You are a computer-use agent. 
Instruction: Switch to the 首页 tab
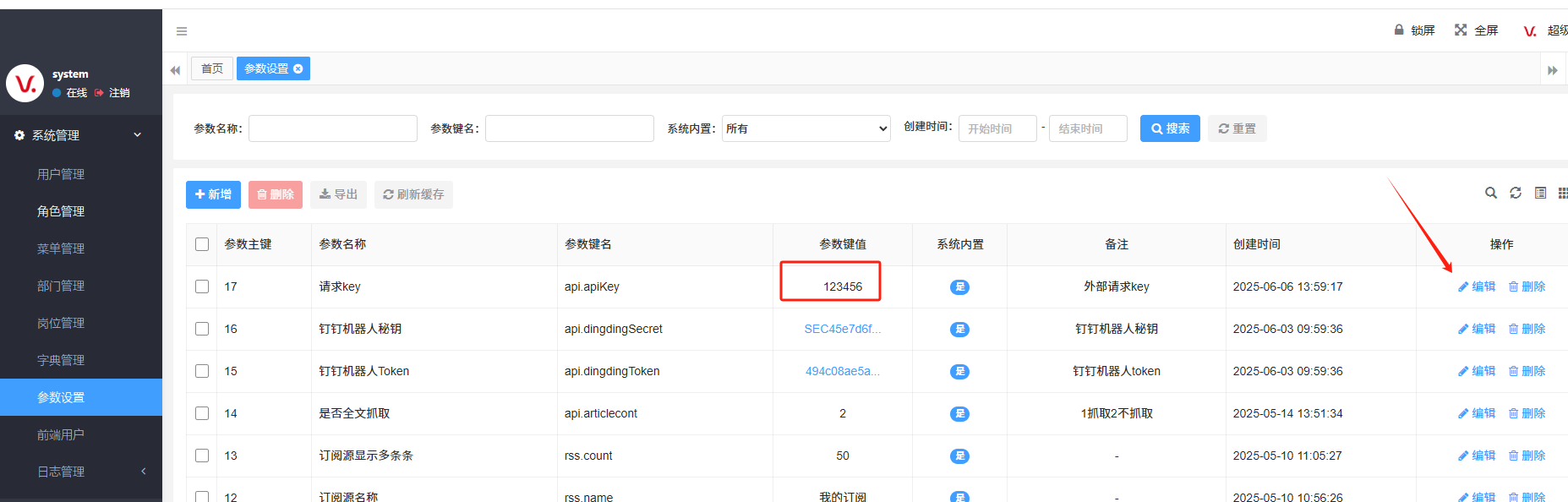212,68
